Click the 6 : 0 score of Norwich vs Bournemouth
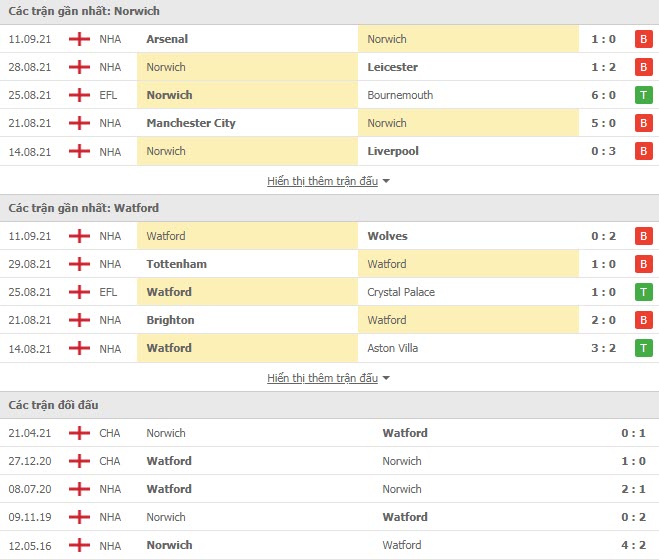This screenshot has height=560, width=659. [604, 95]
